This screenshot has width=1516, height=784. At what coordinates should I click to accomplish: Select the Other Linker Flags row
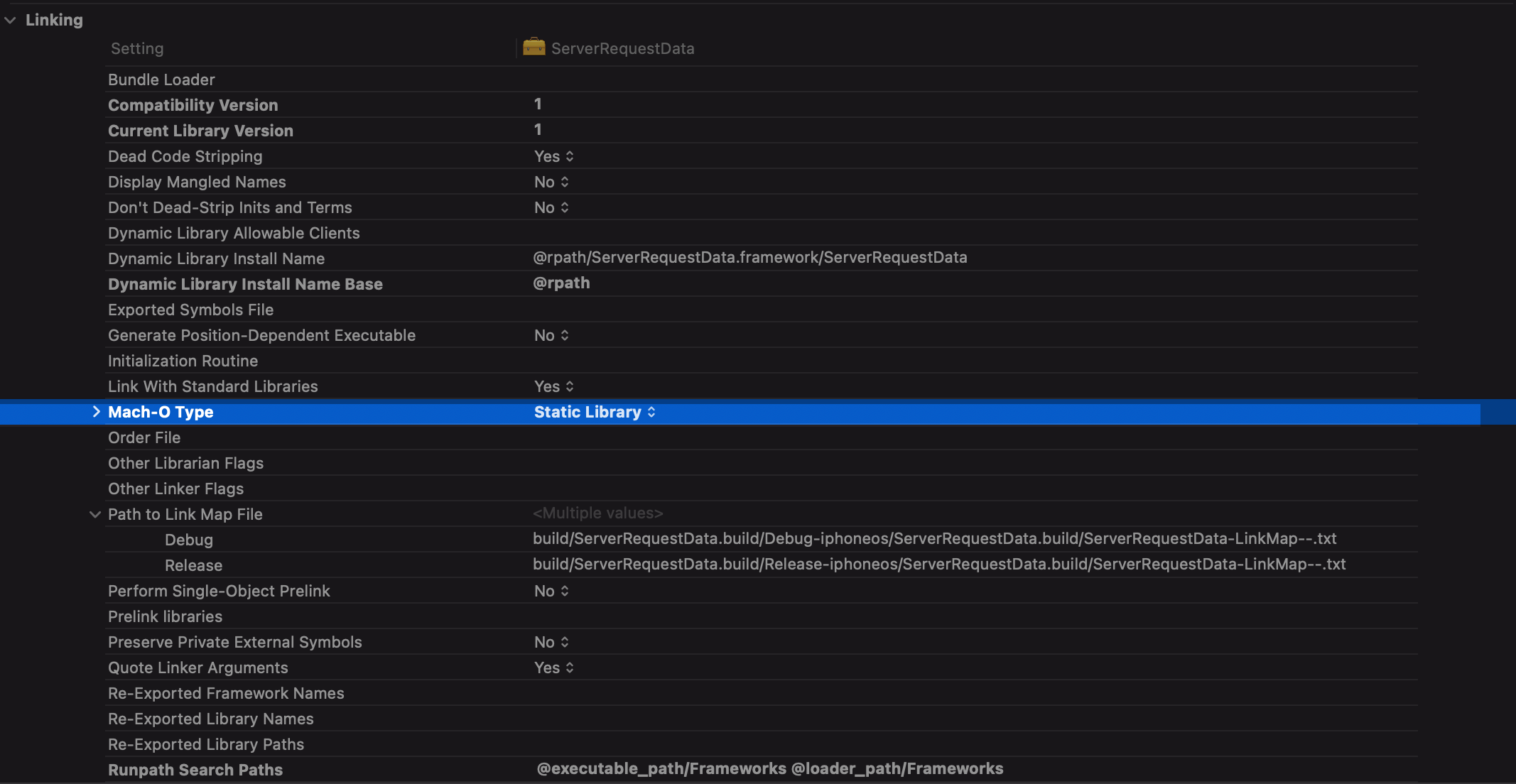tap(176, 489)
